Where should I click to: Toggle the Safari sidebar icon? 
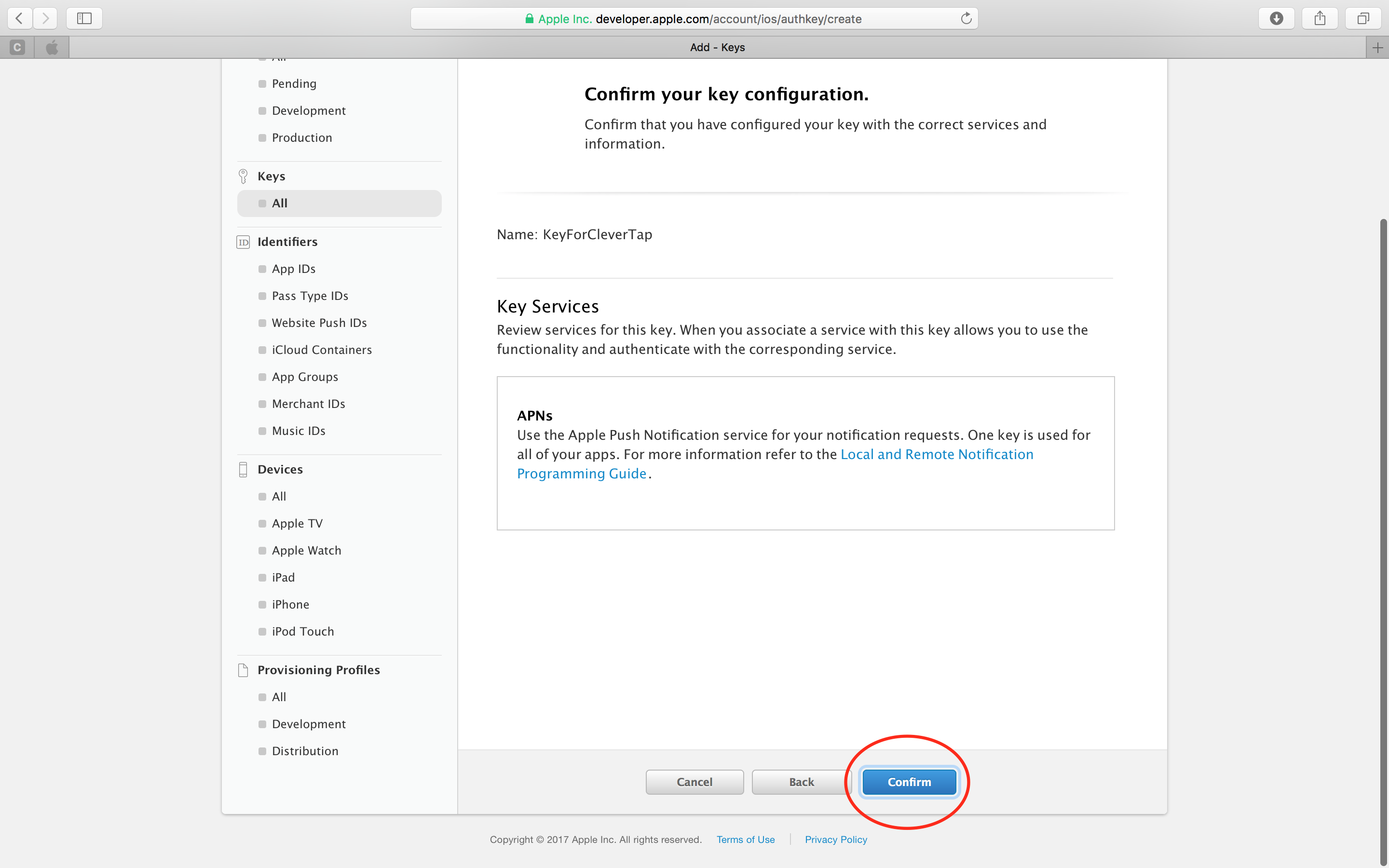pyautogui.click(x=84, y=18)
